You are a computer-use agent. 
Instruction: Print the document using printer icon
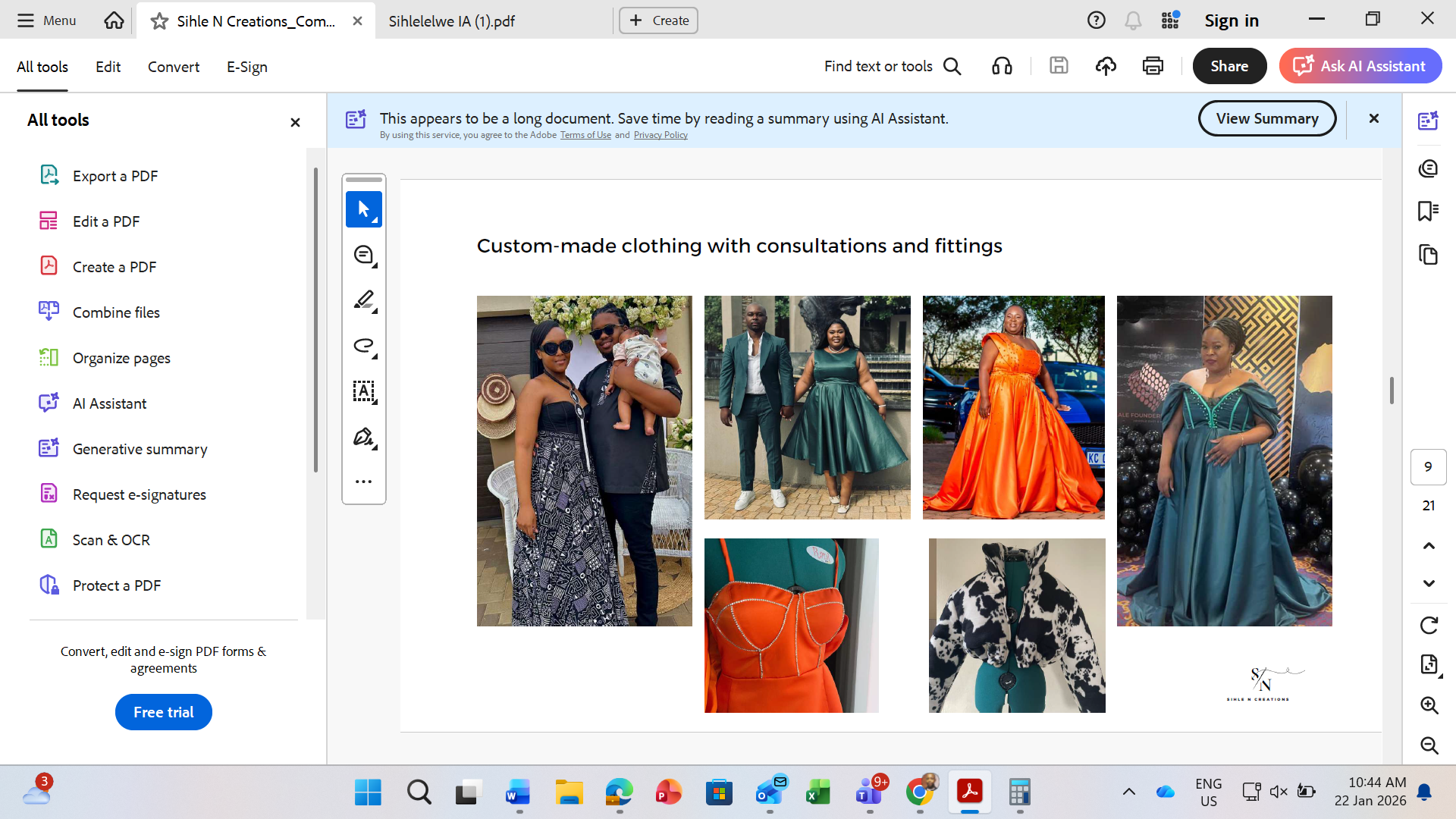(x=1153, y=67)
